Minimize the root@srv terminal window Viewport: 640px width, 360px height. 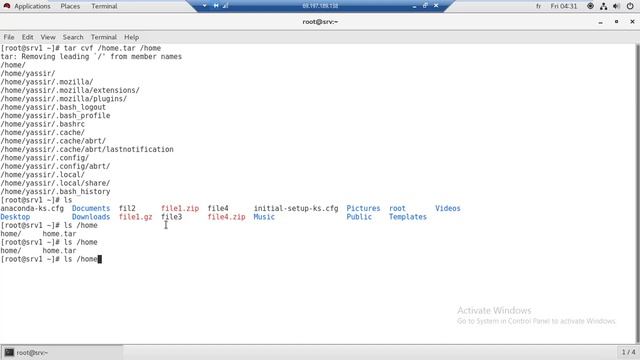pos(600,22)
